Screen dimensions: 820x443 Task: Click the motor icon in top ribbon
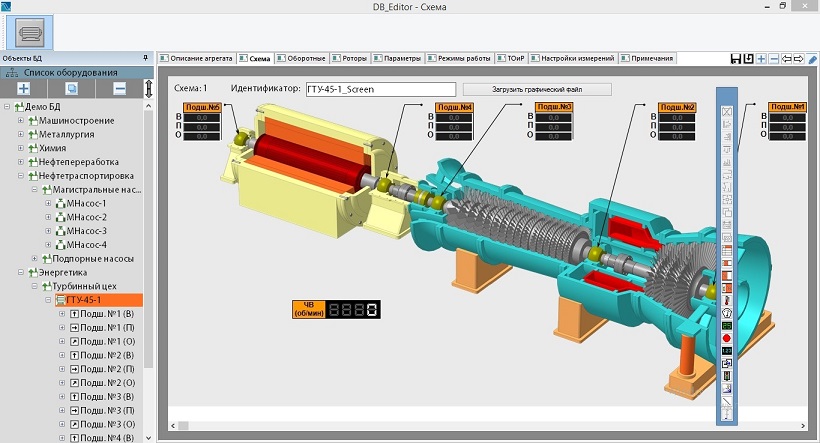(29, 32)
